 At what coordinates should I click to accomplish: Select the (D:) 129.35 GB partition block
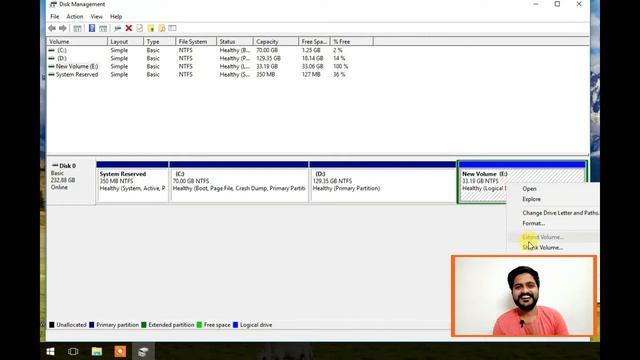383,182
